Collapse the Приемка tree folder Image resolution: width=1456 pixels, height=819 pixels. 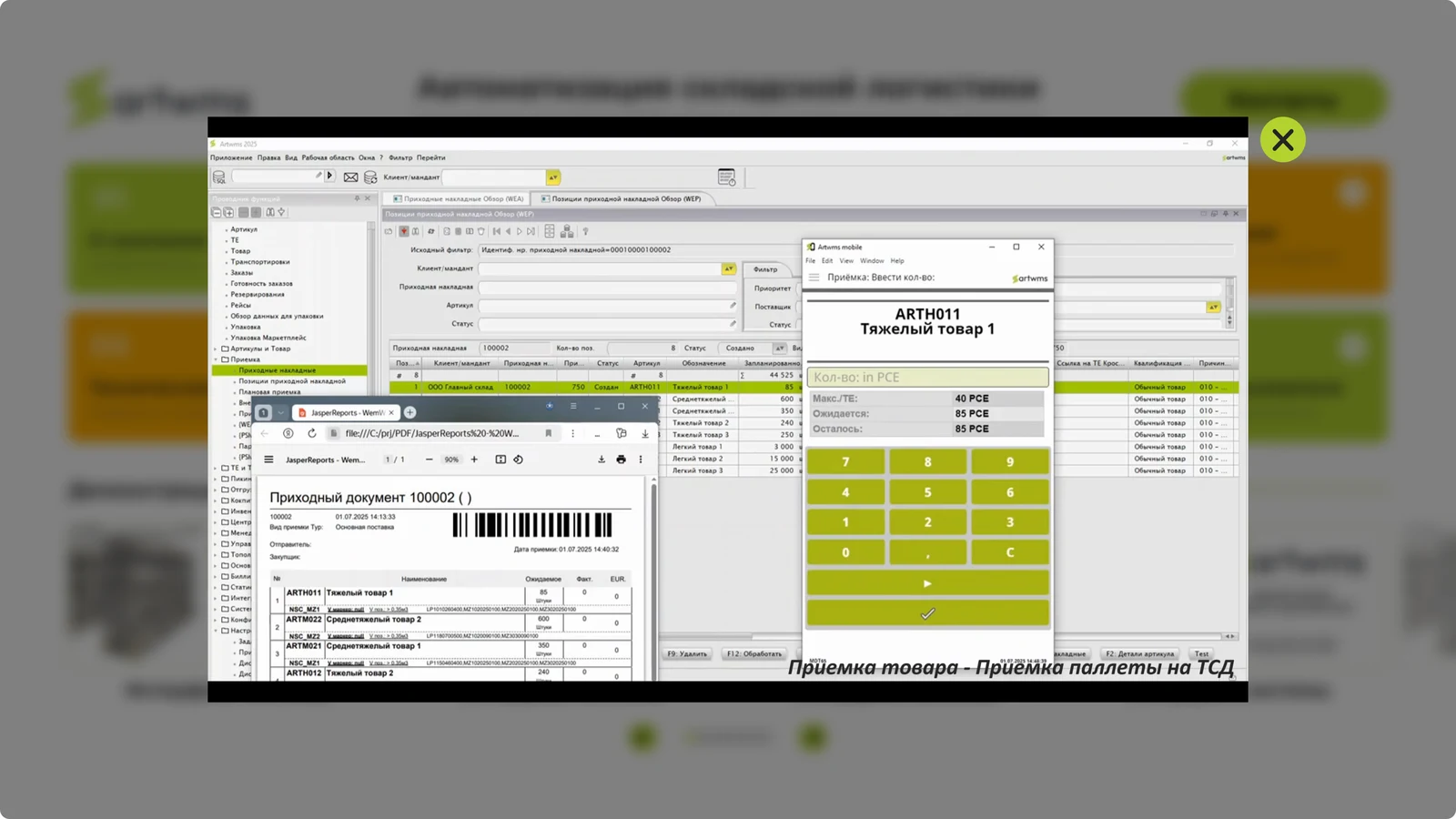(217, 359)
